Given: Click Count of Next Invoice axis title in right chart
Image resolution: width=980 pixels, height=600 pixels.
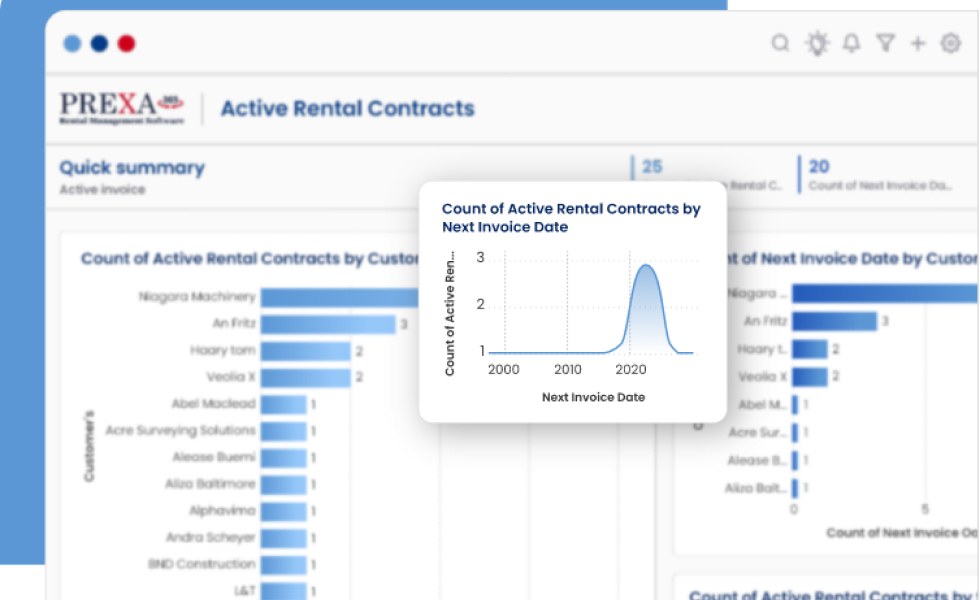Looking at the screenshot, I should 901,532.
